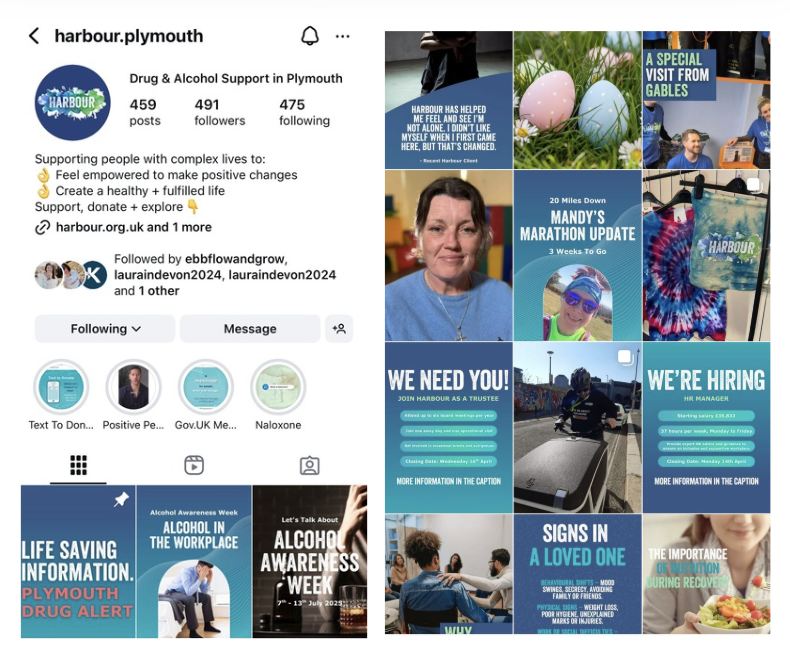The image size is (790, 654).
Task: Open harbour.org.uk and 1 more link
Action: (x=134, y=227)
